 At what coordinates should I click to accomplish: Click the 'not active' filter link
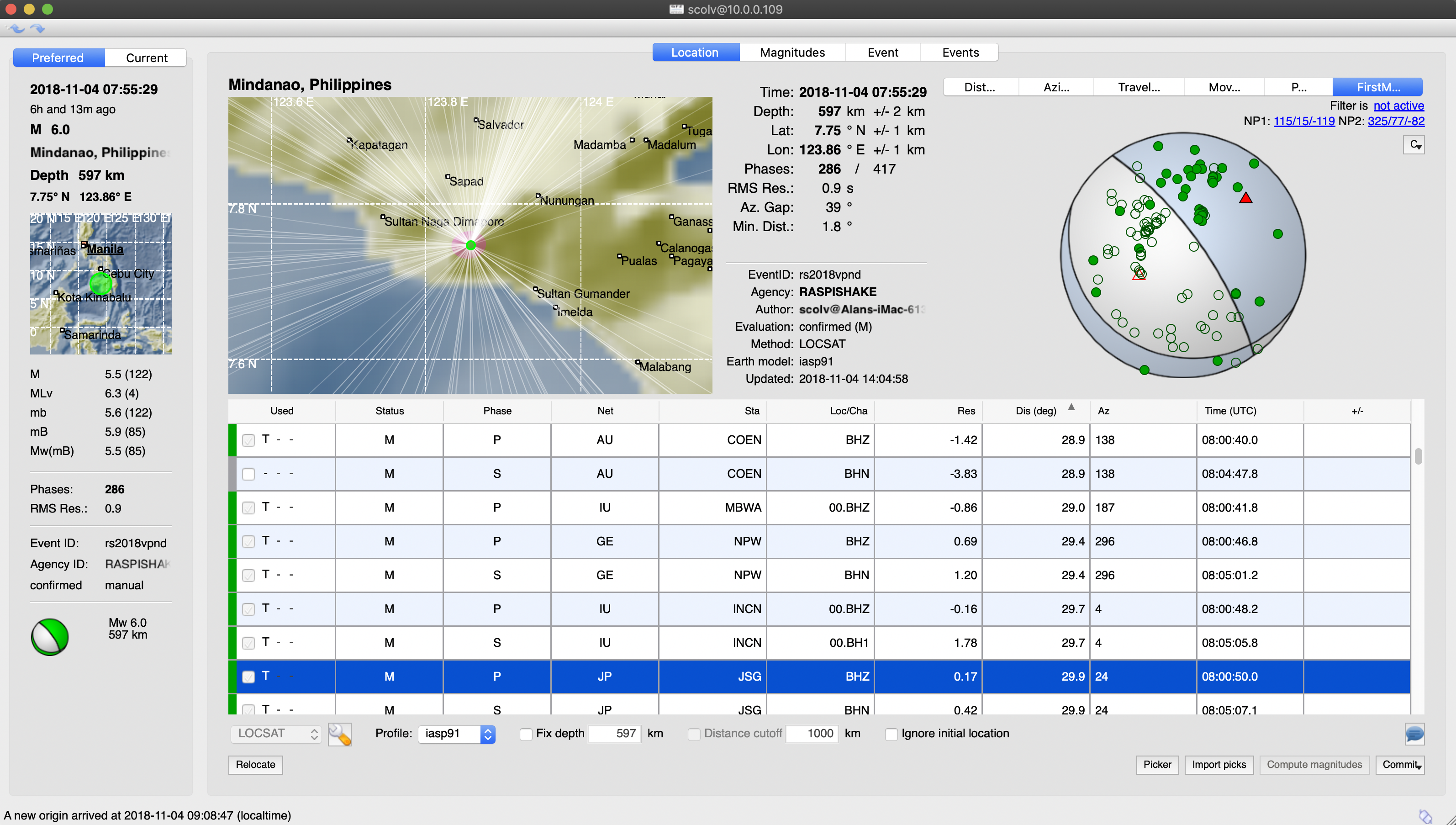[x=1398, y=106]
